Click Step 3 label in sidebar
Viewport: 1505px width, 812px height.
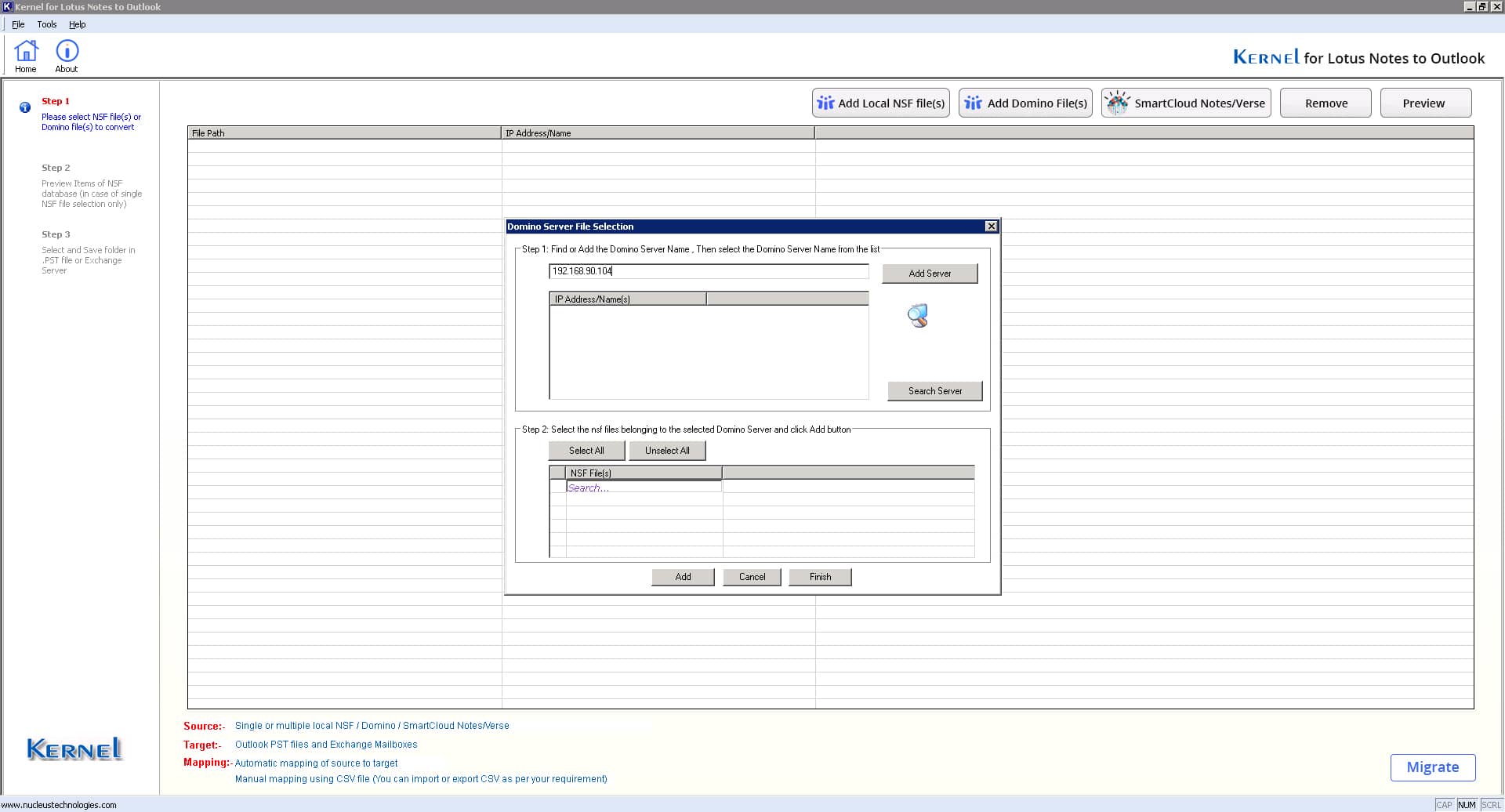(56, 234)
